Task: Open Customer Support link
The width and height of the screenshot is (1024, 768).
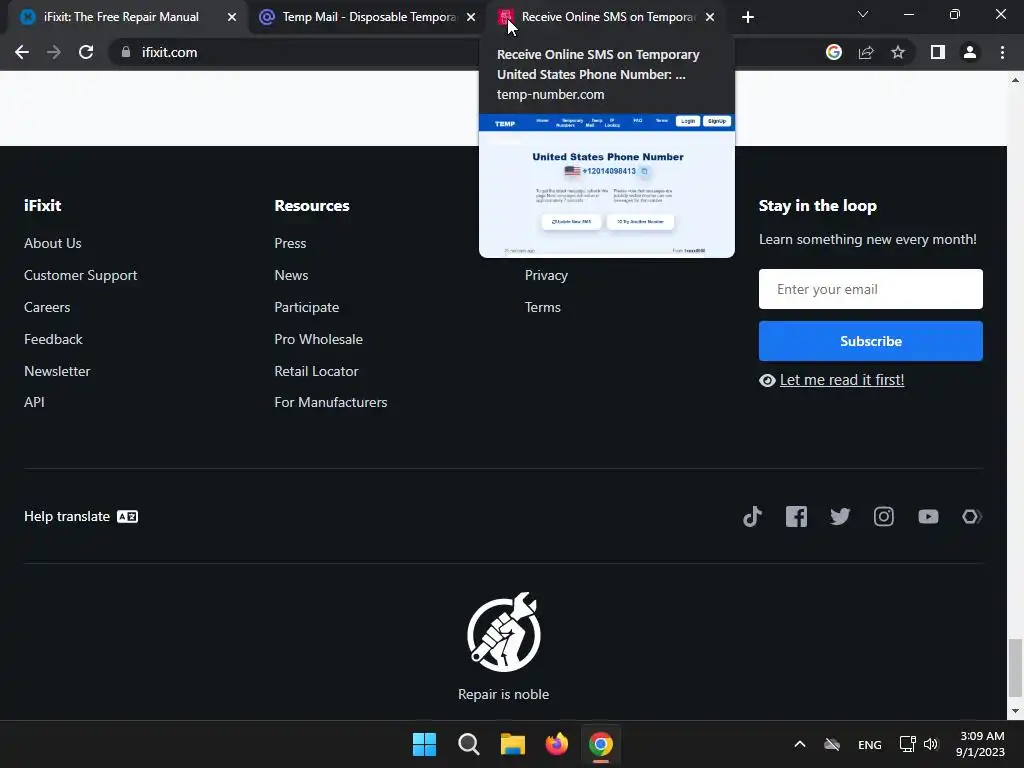Action: [x=80, y=276]
